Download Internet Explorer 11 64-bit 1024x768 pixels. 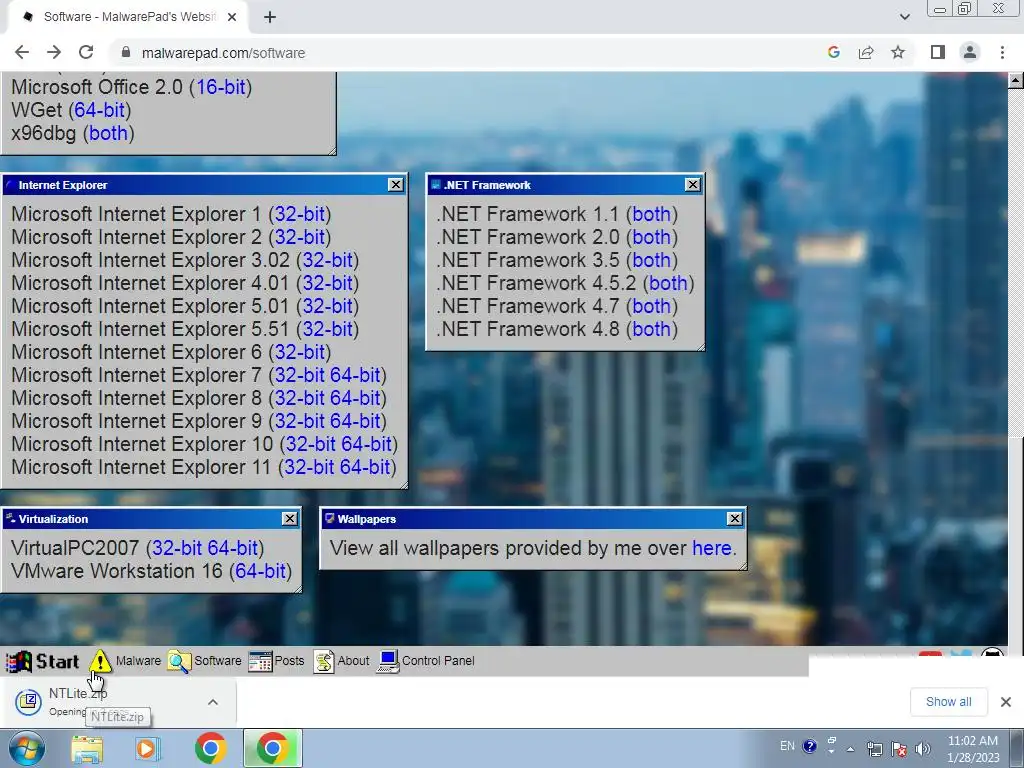365,467
